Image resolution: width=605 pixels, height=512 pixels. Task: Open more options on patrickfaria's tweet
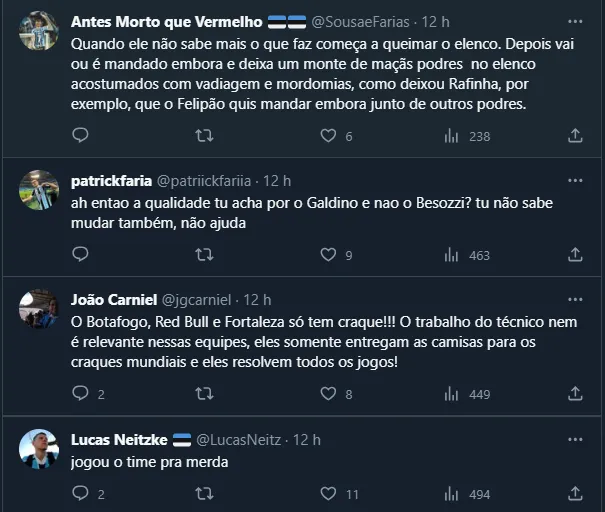point(575,181)
